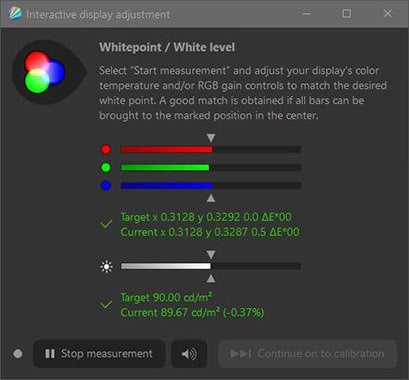Click the Current 89.67 cd/m² text

tap(192, 313)
